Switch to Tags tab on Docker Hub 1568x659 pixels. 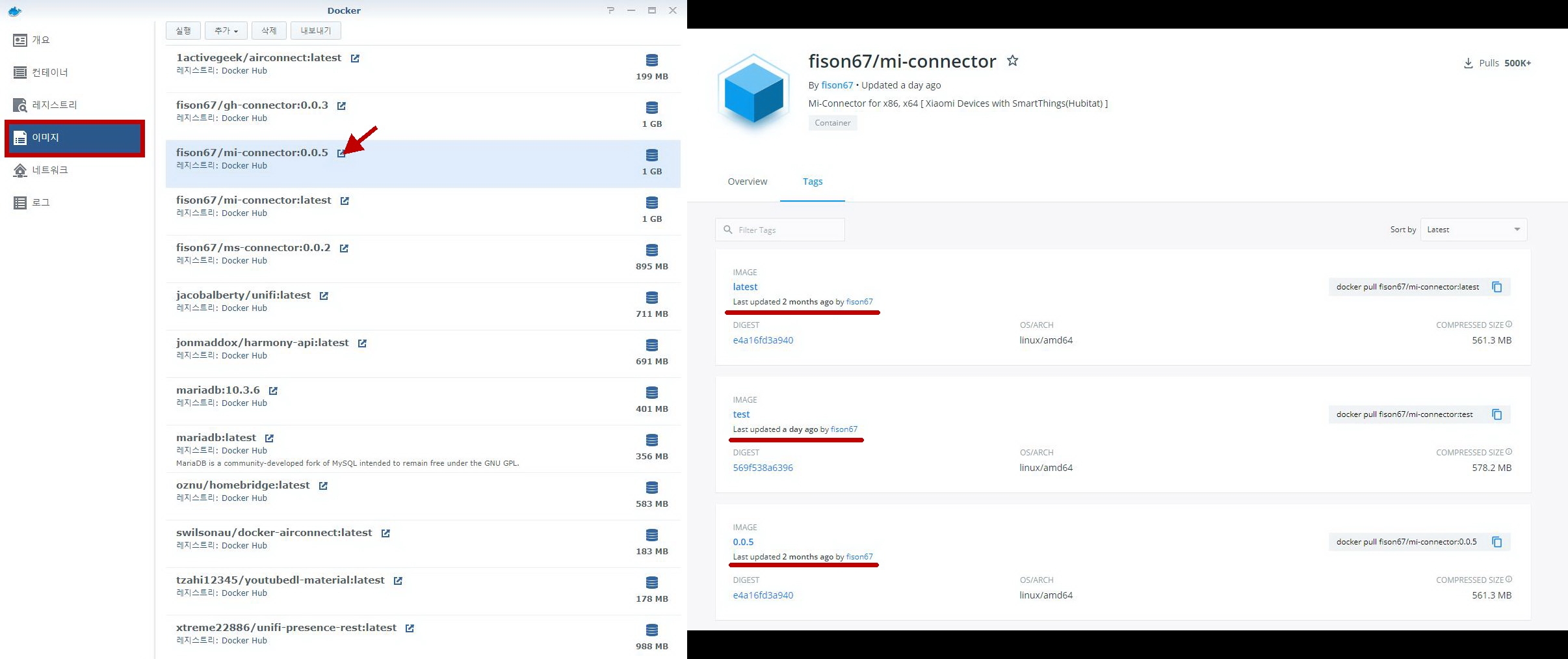[813, 182]
